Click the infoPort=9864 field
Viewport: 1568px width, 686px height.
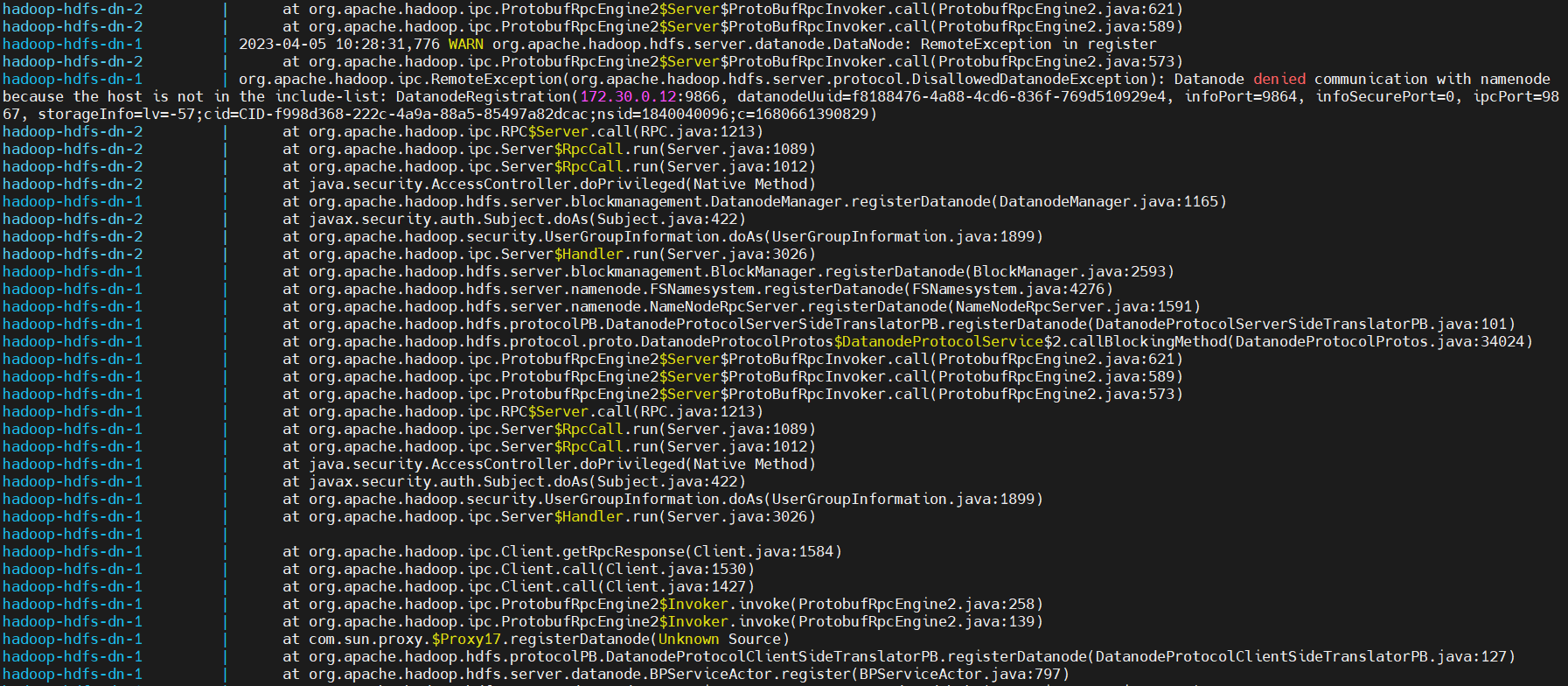(1241, 96)
